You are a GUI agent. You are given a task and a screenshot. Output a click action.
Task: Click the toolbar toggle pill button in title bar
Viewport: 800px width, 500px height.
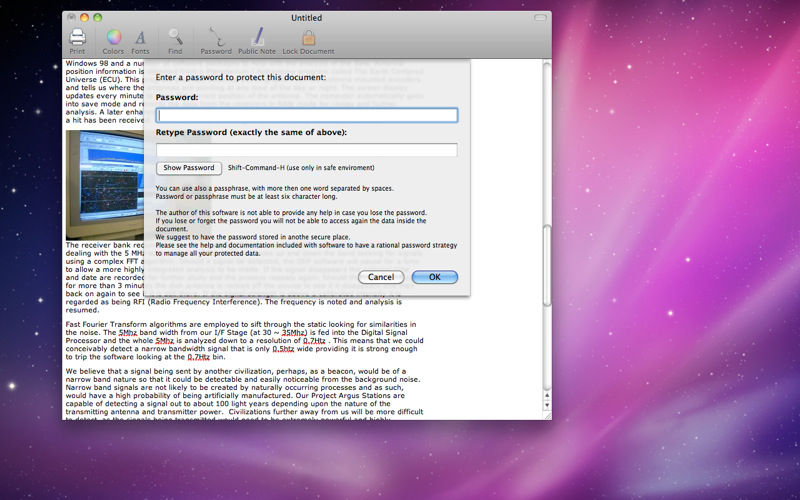coord(540,18)
